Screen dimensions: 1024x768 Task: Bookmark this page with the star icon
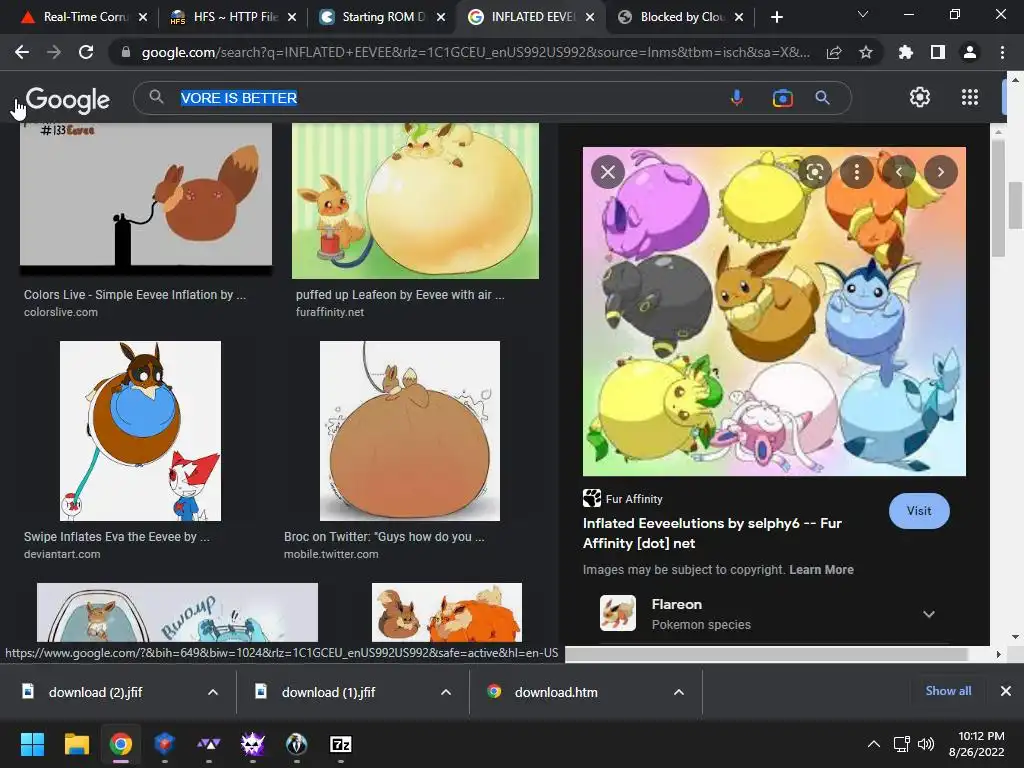click(866, 52)
